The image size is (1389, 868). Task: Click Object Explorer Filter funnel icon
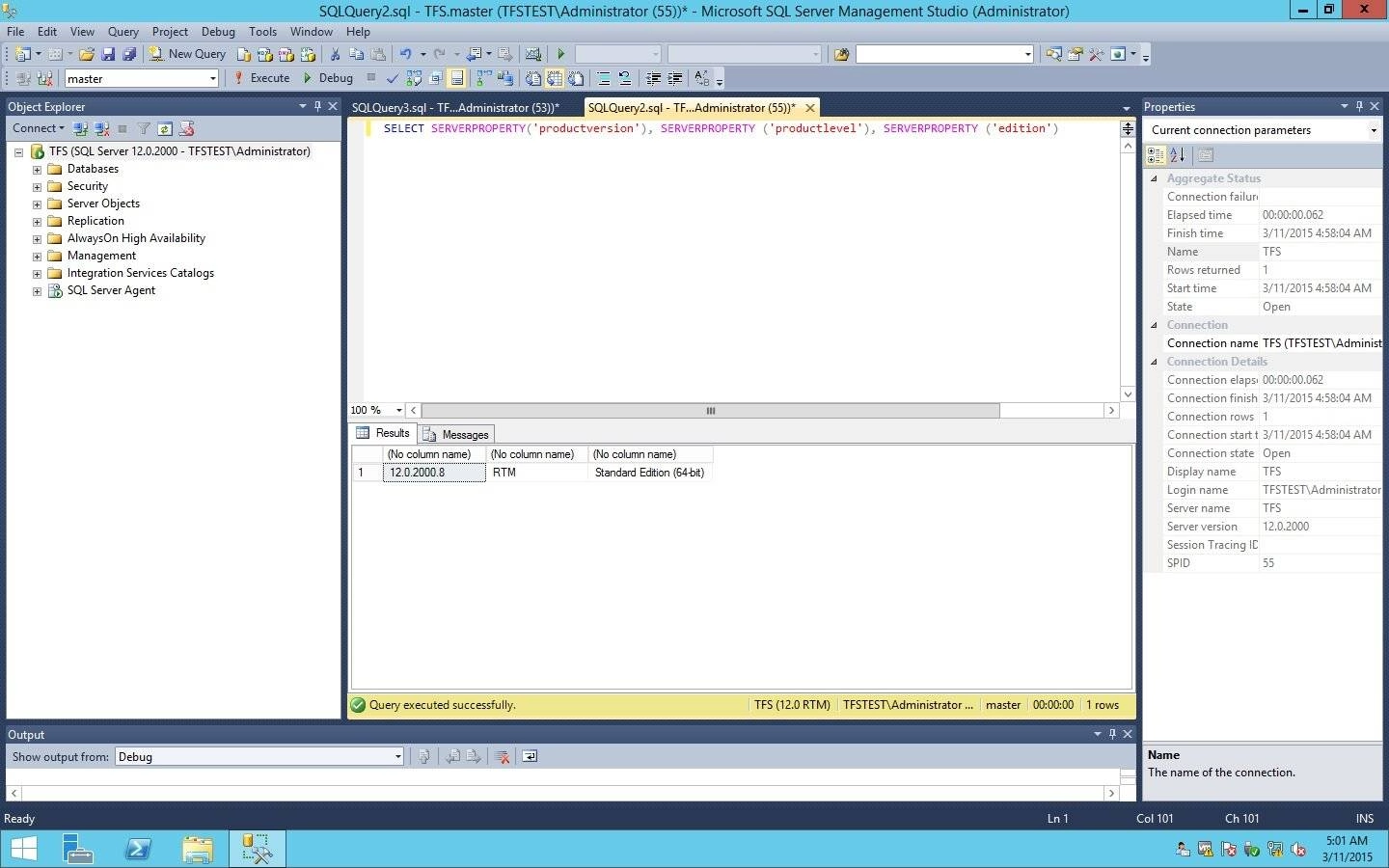pyautogui.click(x=144, y=128)
